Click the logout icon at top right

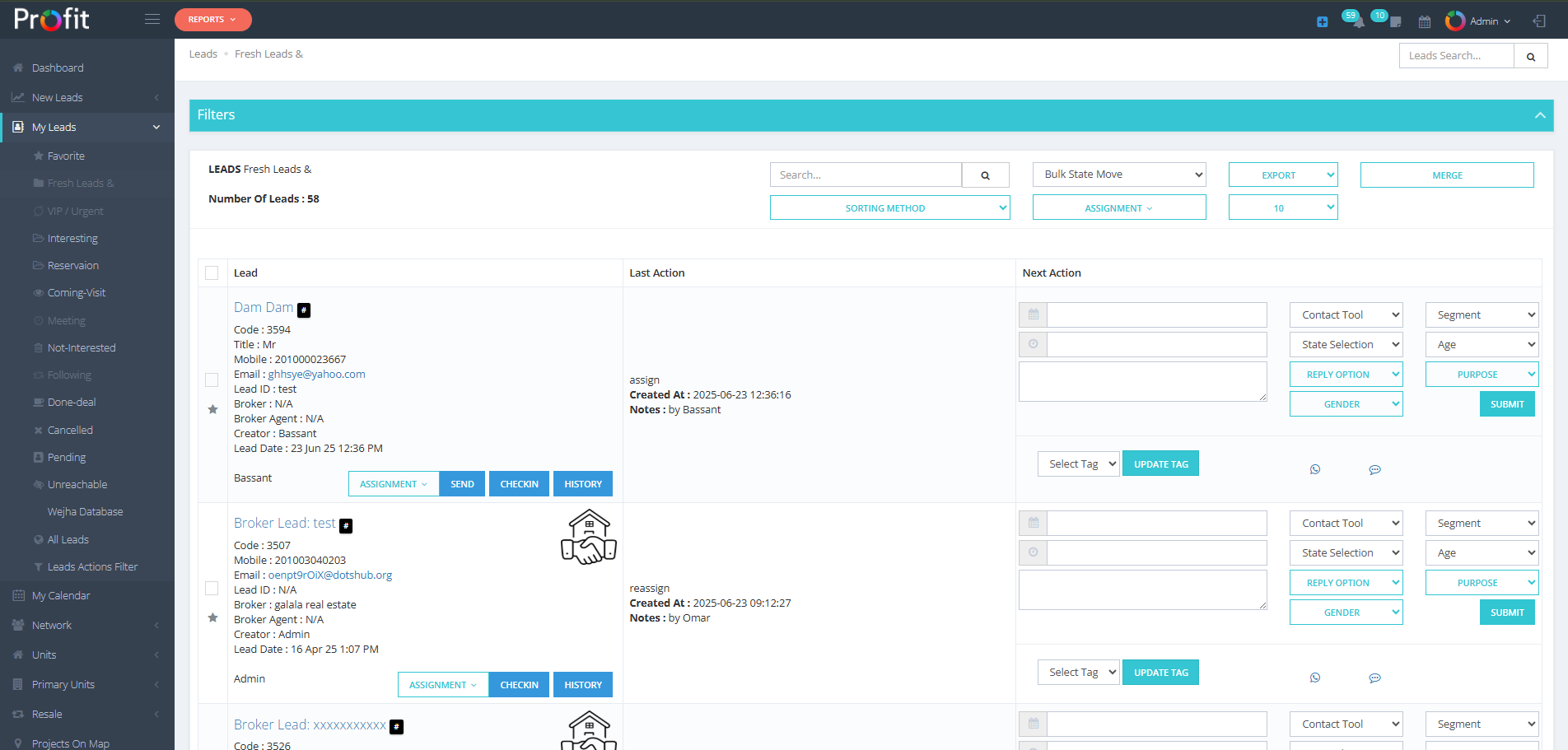coord(1539,20)
